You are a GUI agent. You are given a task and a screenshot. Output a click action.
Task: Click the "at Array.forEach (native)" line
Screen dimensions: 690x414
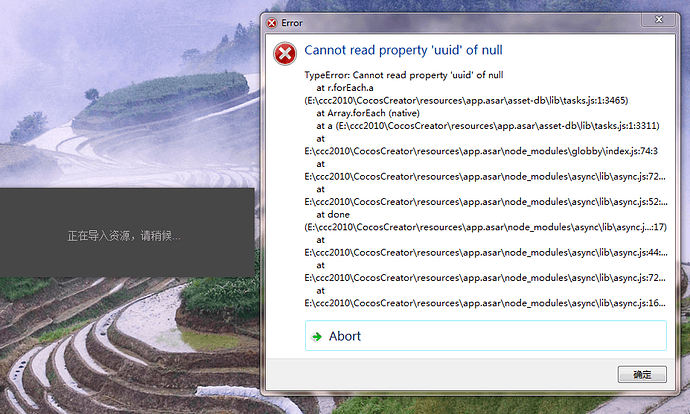tap(368, 113)
